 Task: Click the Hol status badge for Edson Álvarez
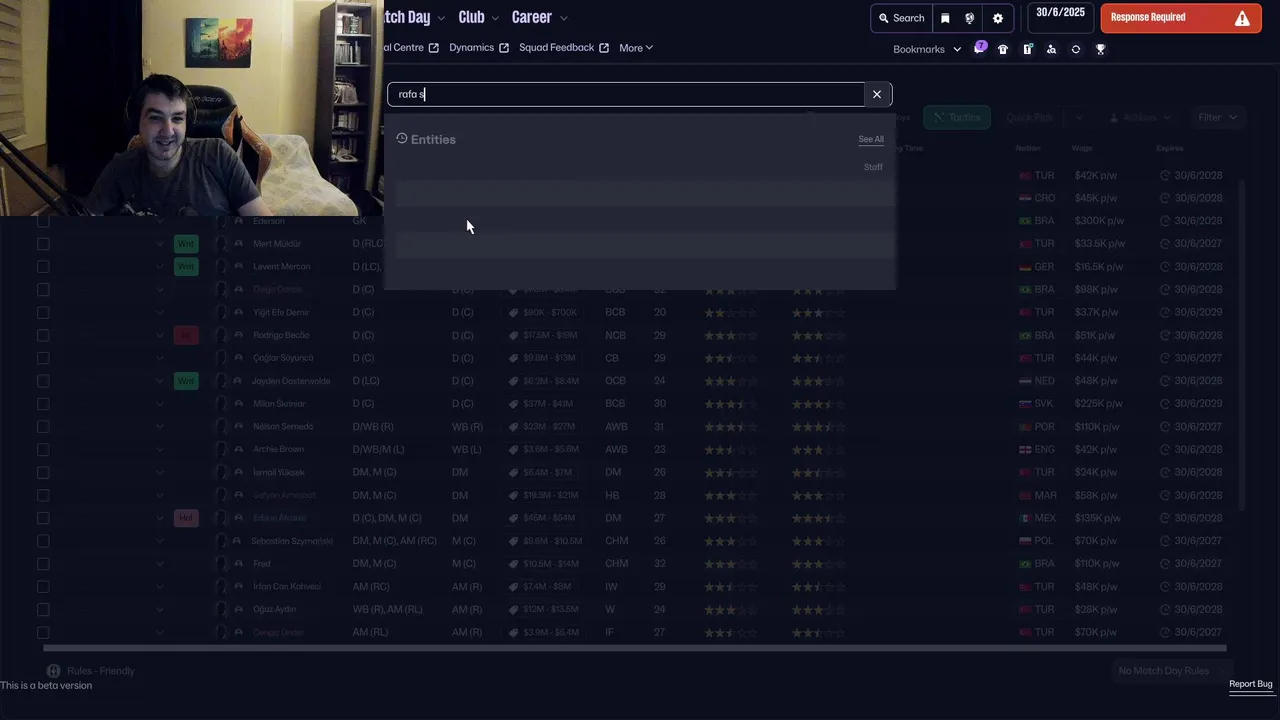186,518
